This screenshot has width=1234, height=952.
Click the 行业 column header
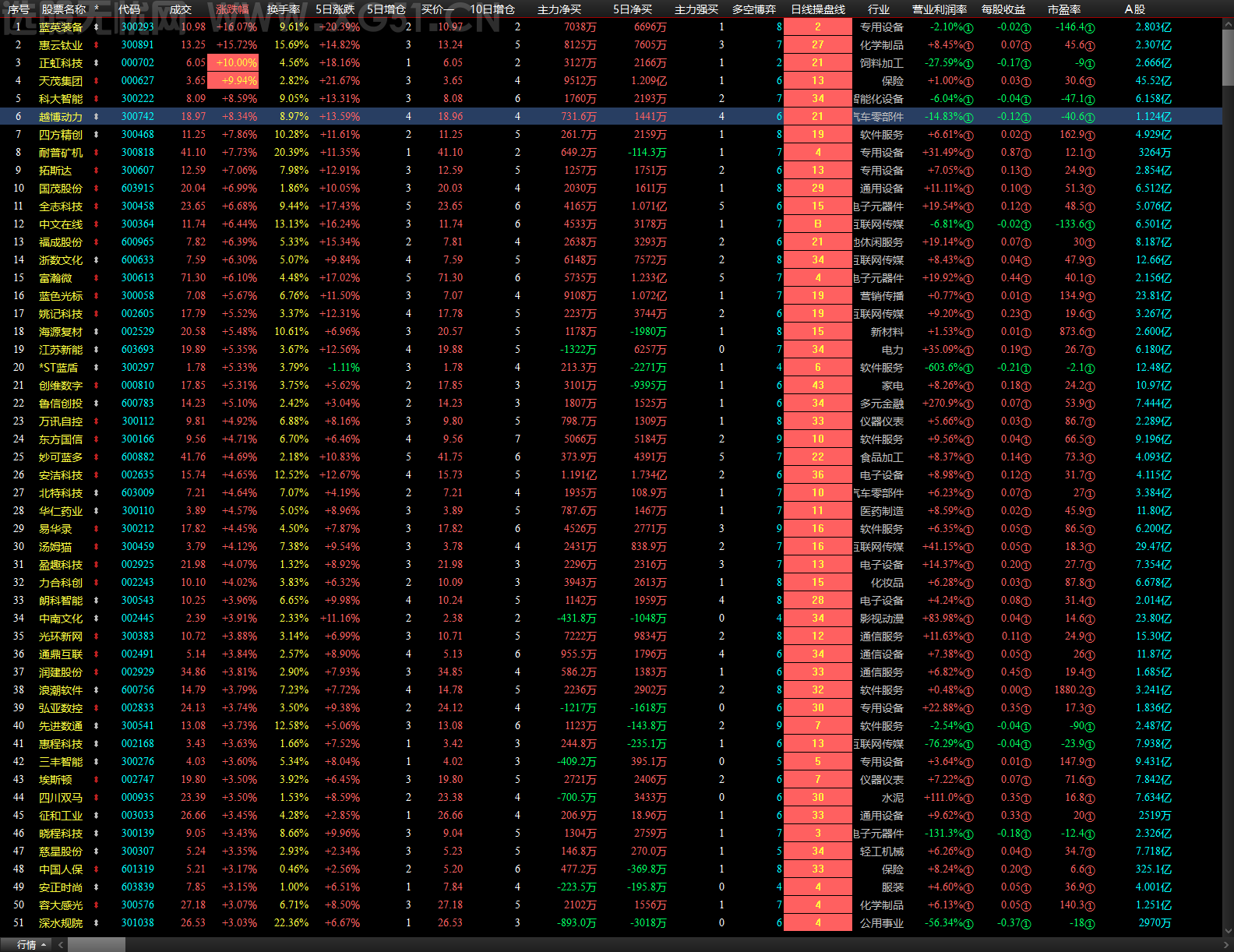pyautogui.click(x=879, y=9)
